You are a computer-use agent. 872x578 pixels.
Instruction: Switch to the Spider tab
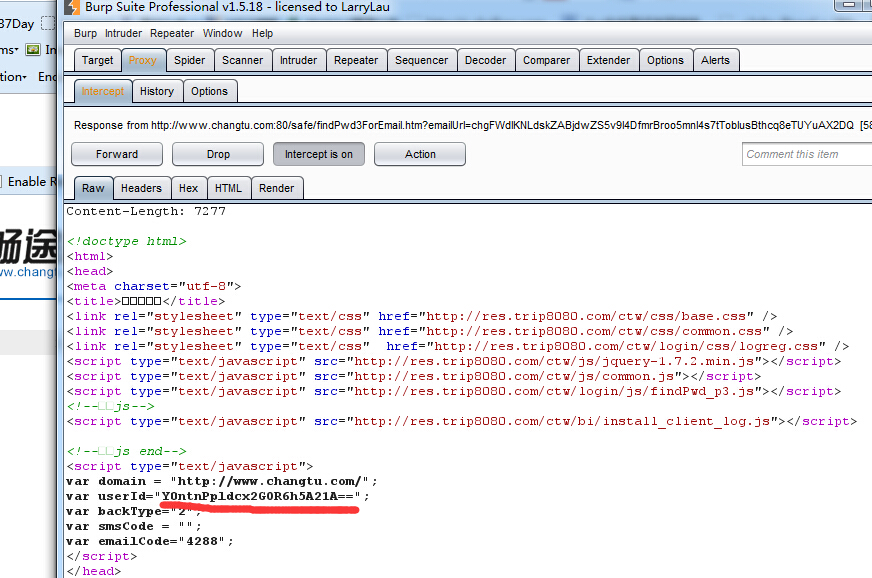pyautogui.click(x=190, y=60)
